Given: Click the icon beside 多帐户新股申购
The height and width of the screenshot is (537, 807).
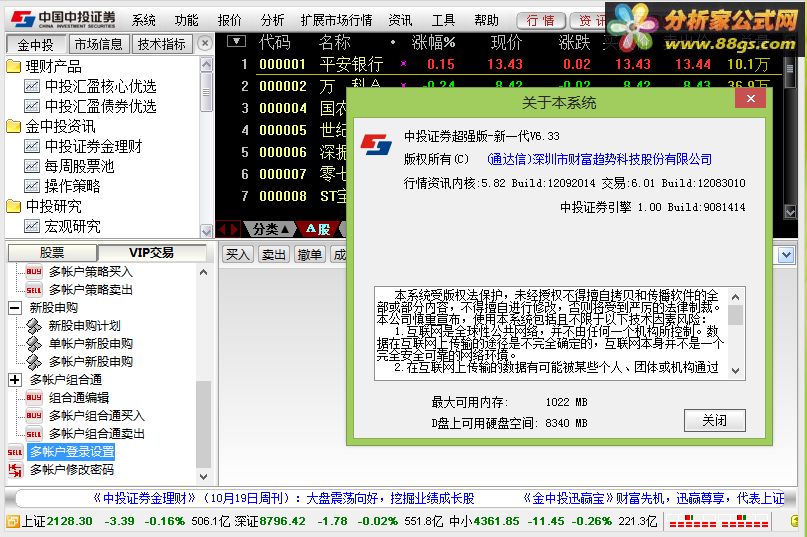Looking at the screenshot, I should click(x=34, y=361).
